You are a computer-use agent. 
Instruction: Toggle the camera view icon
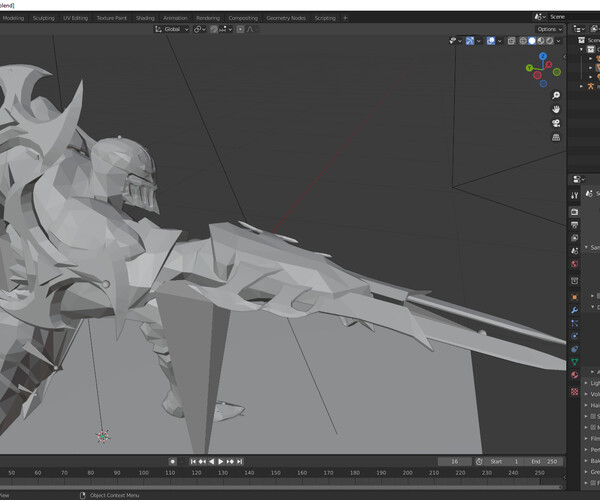(x=556, y=123)
